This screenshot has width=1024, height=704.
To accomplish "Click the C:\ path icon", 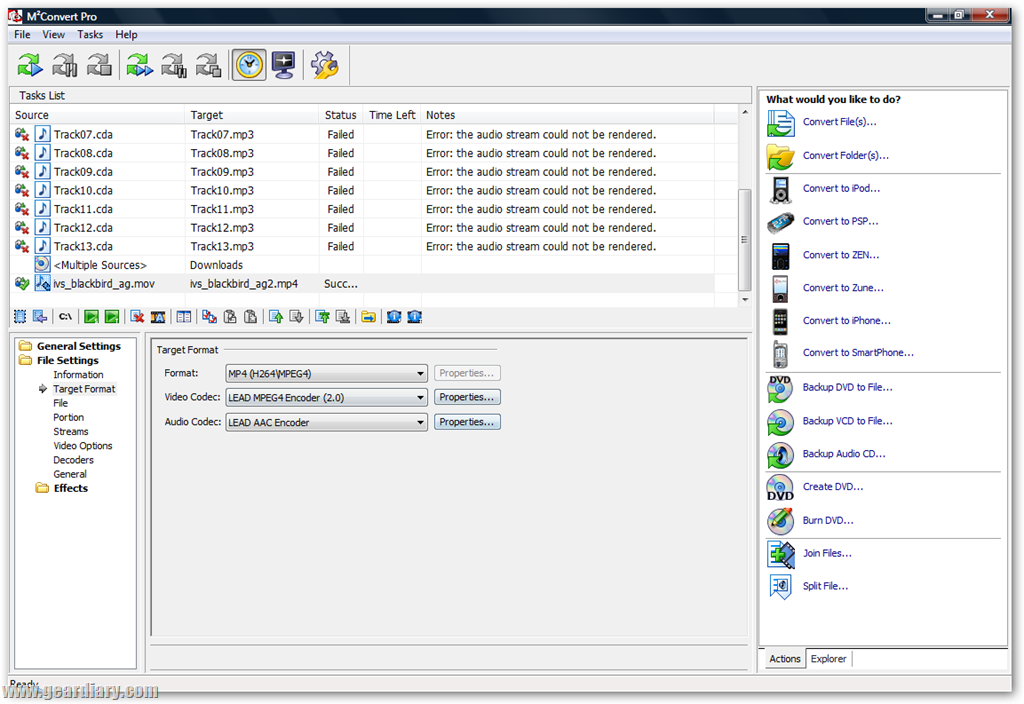I will click(x=65, y=317).
